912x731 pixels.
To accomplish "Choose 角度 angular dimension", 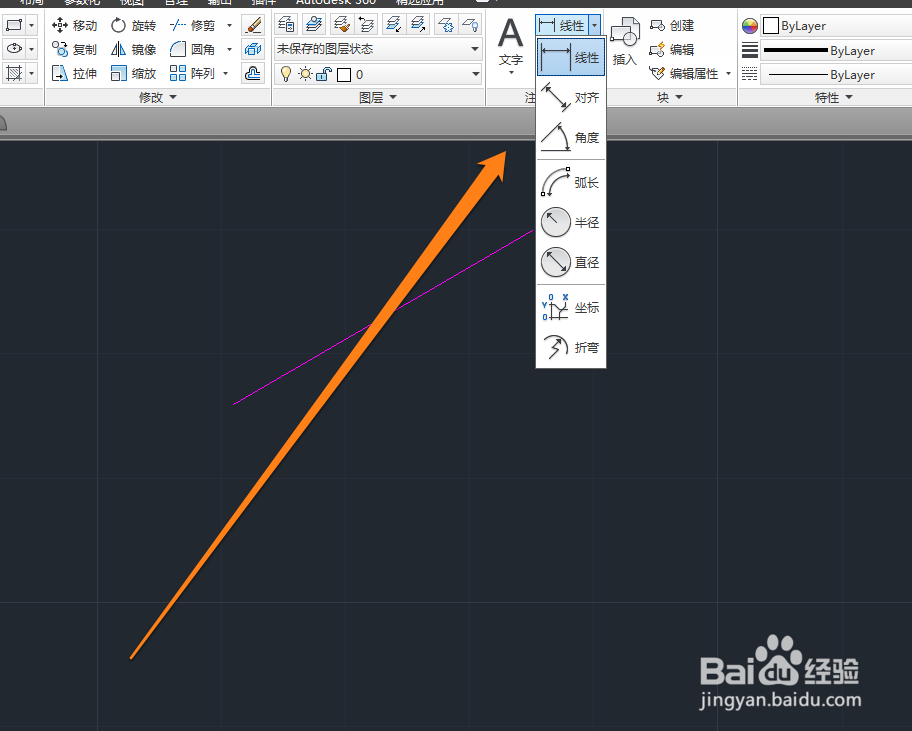I will tap(571, 137).
